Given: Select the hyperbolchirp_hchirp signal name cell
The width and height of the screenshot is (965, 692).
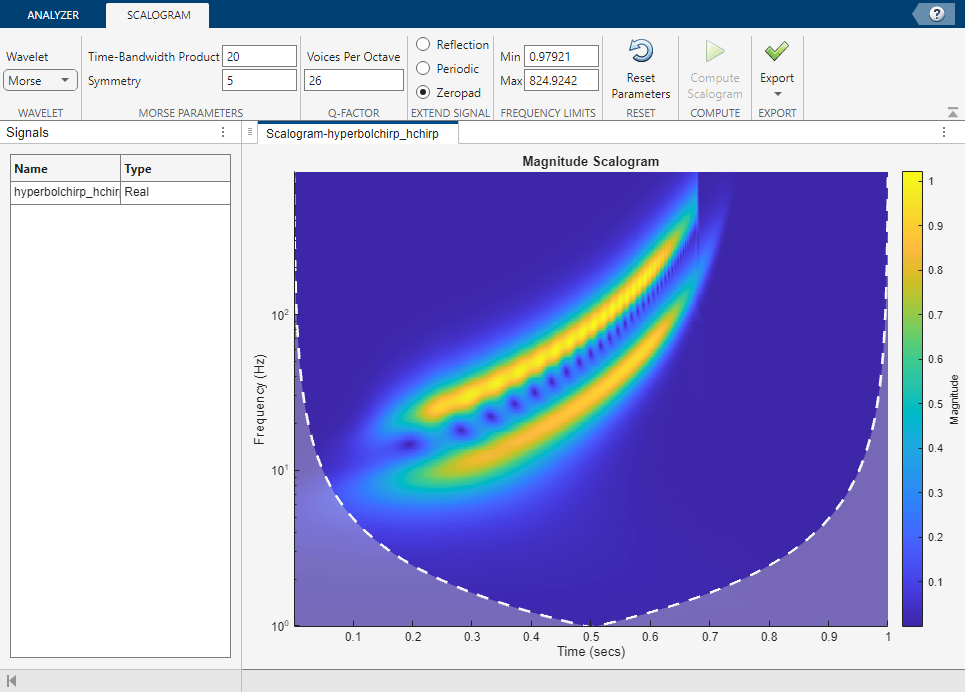Looking at the screenshot, I should (x=66, y=192).
